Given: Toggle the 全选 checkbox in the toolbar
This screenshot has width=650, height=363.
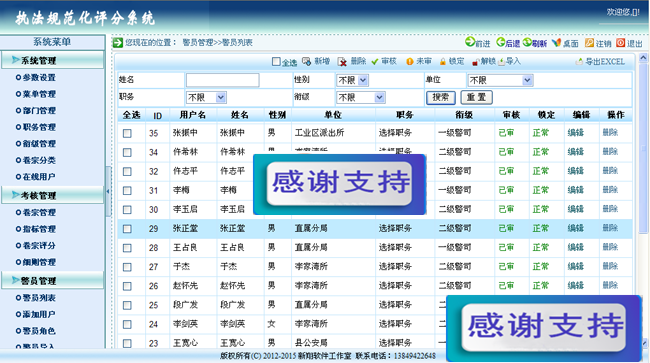Looking at the screenshot, I should pos(276,62).
